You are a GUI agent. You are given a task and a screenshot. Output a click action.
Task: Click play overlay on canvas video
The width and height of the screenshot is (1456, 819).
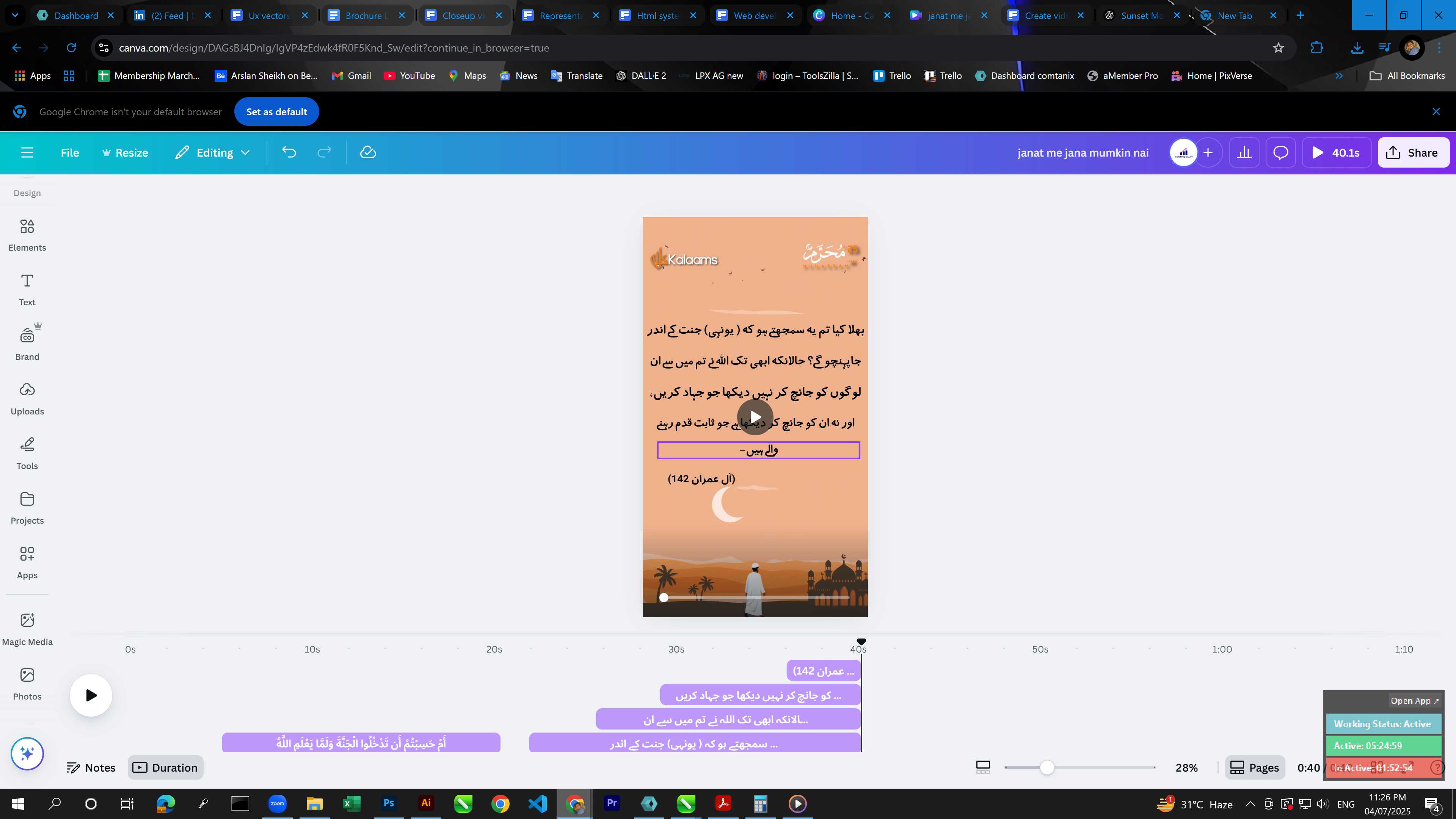(755, 417)
